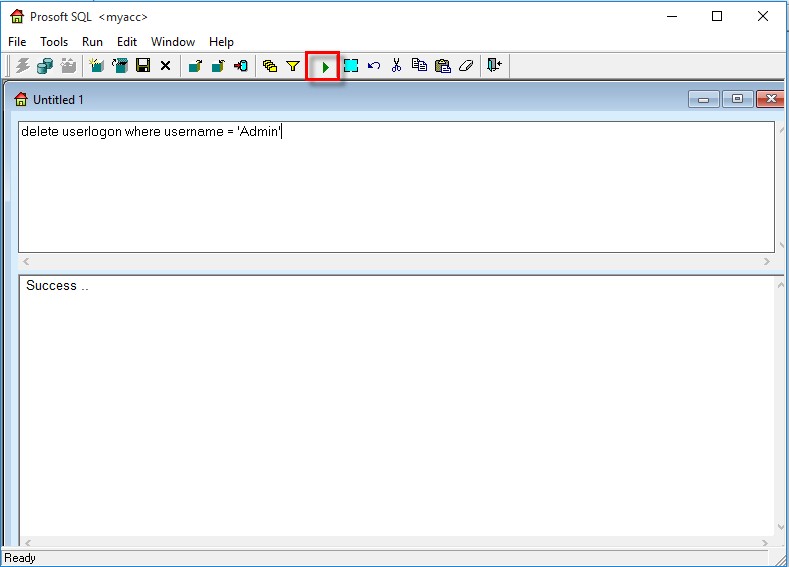Click the Undo arrow icon
This screenshot has height=567, width=789.
[374, 66]
